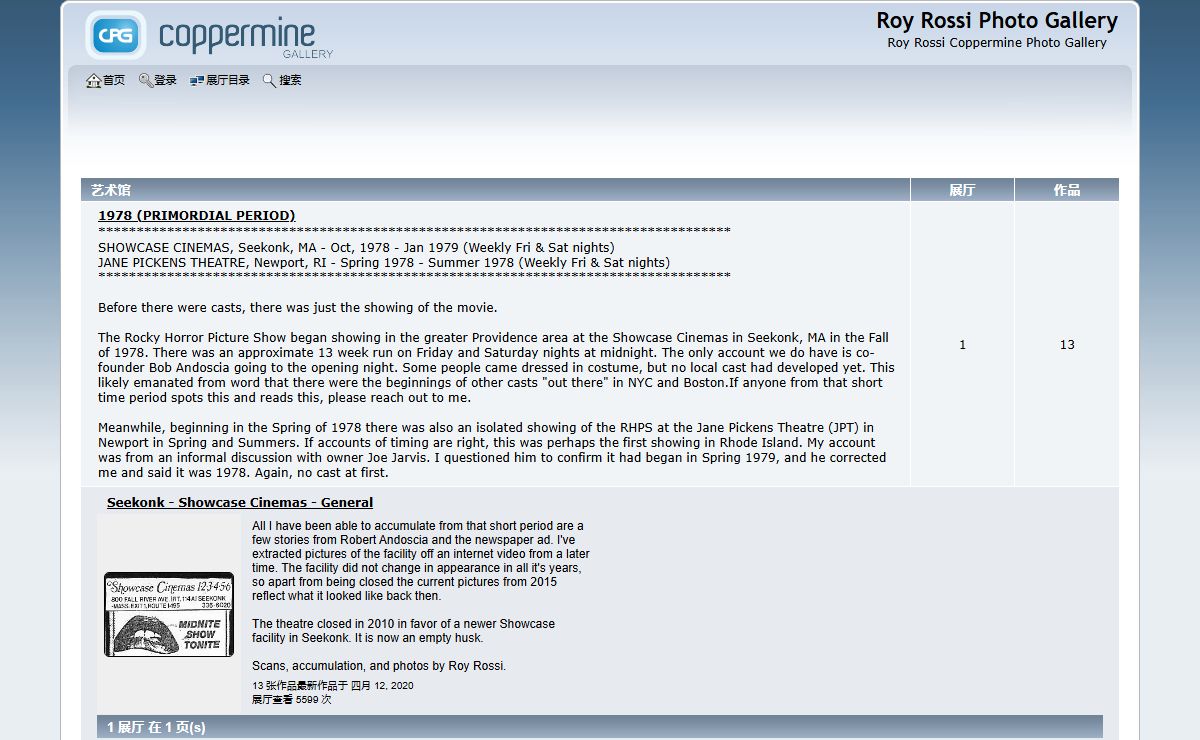Click the album list icon beside 展厅目录
The image size is (1200, 740).
click(197, 81)
